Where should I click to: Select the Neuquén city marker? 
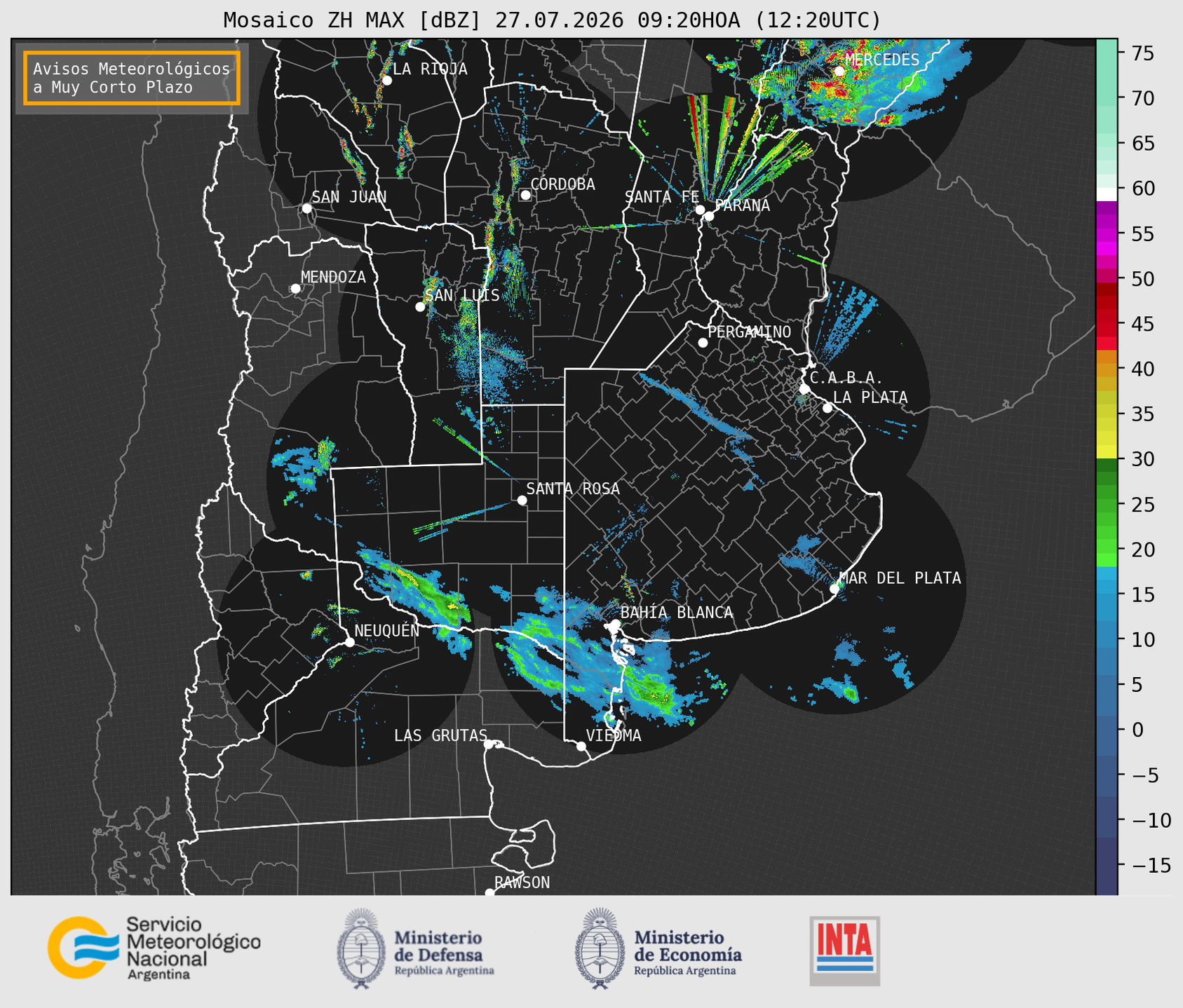(349, 642)
